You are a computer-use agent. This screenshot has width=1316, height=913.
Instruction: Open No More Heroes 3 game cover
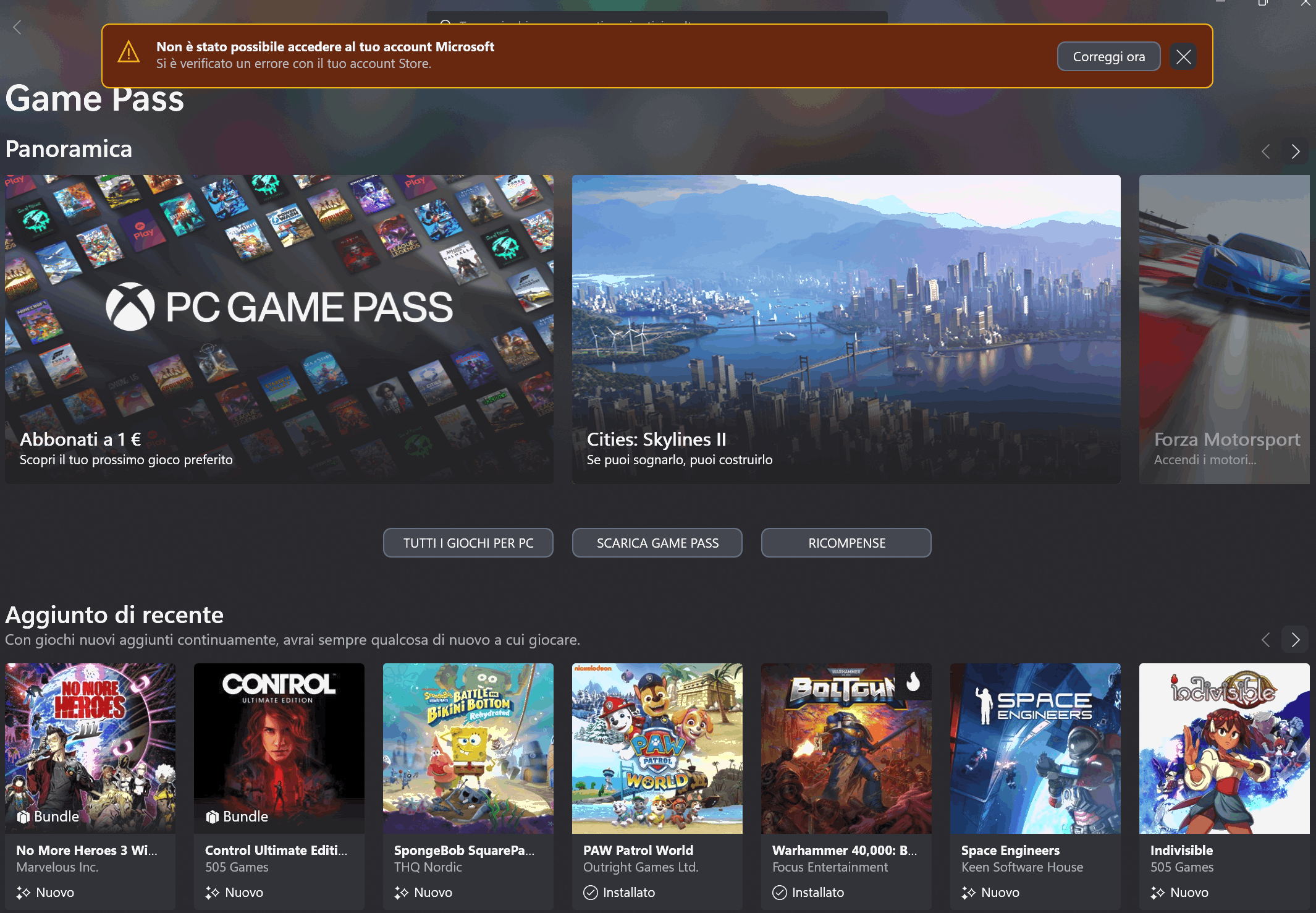90,748
